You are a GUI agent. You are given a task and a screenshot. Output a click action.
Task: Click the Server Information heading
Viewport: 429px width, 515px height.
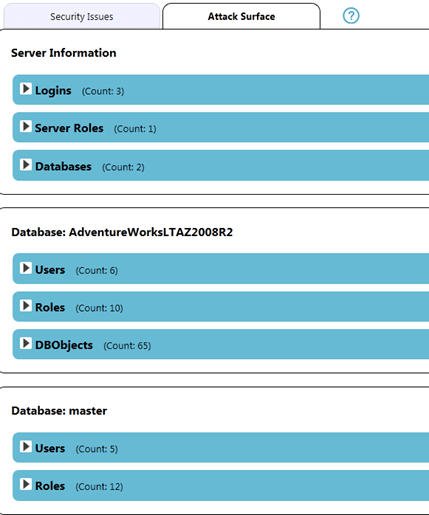[x=64, y=53]
